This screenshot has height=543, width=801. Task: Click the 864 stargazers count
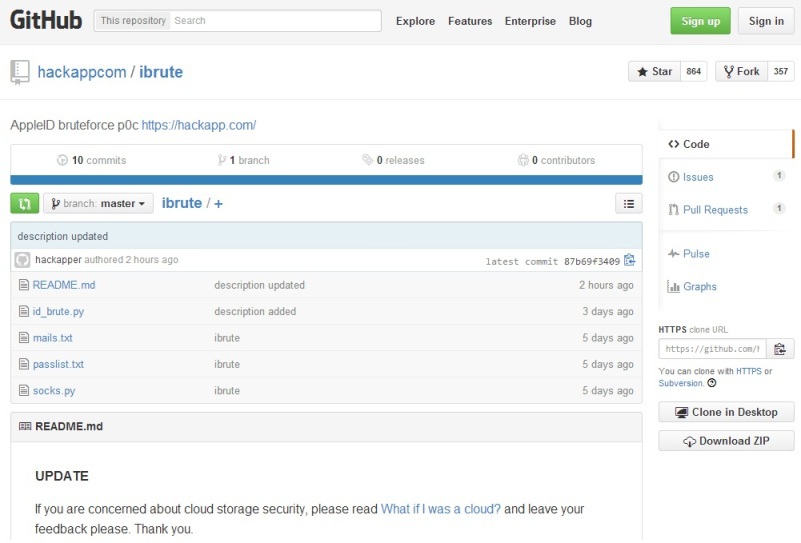click(x=694, y=72)
